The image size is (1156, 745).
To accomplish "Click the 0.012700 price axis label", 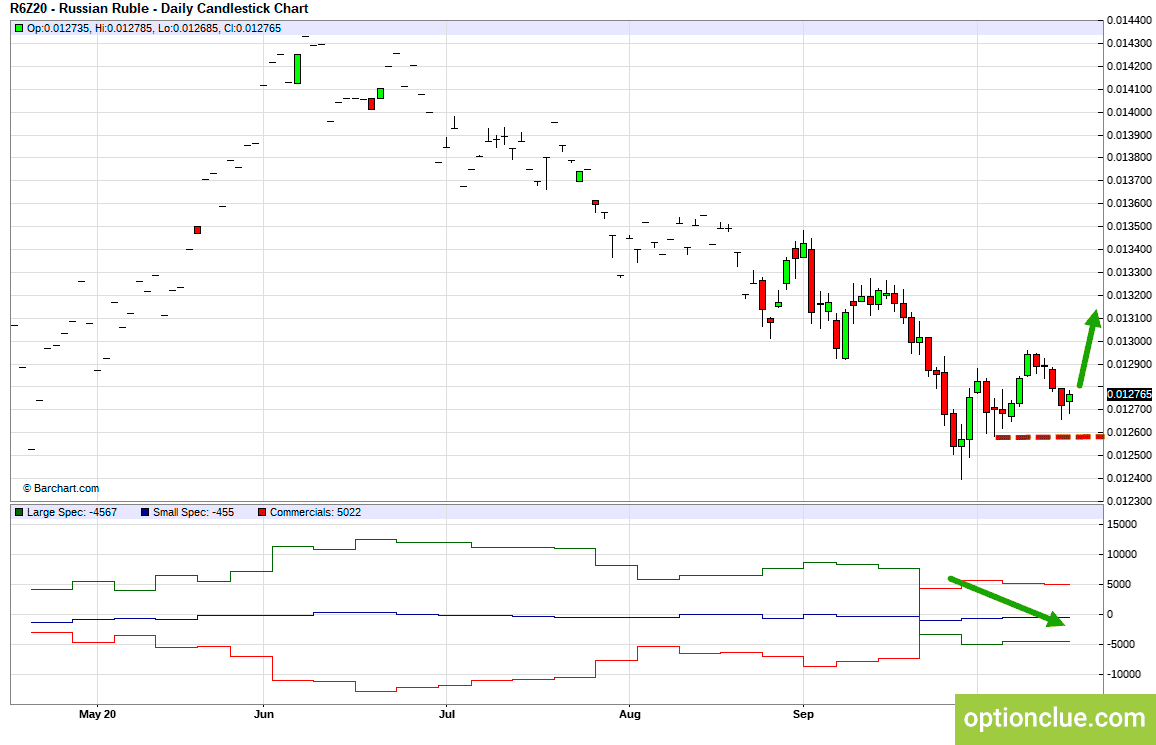I will 1129,409.
